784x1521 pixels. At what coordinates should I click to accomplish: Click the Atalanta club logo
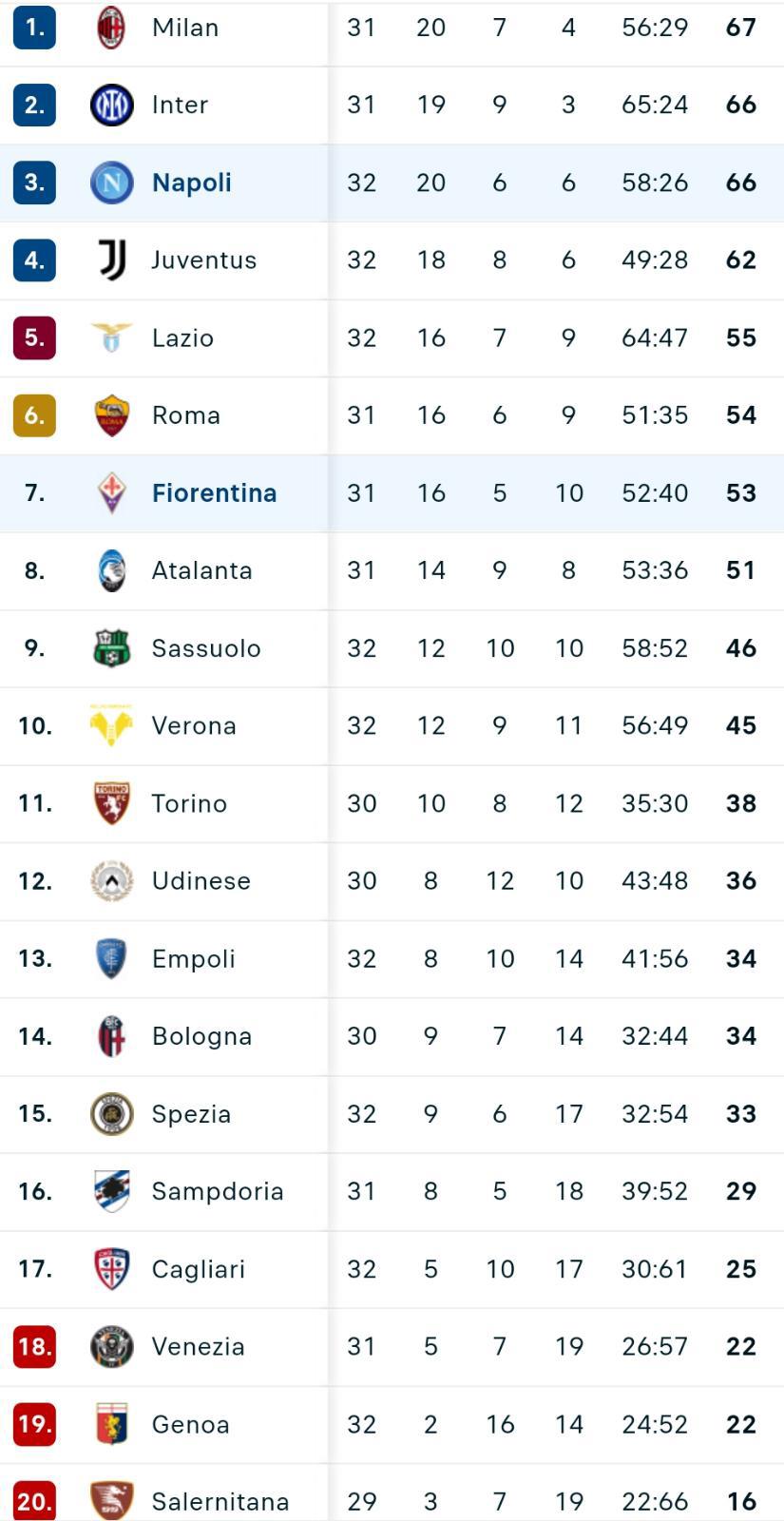tap(111, 570)
